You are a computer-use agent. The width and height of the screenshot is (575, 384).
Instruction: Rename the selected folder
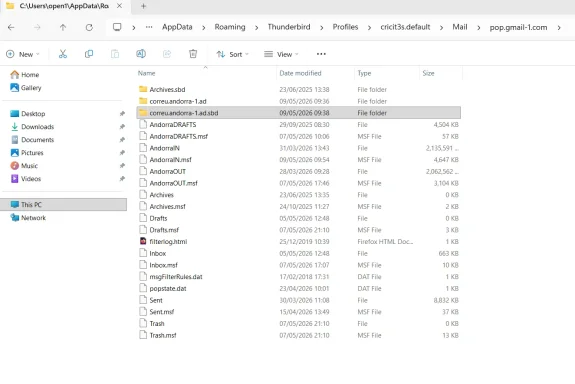141,54
